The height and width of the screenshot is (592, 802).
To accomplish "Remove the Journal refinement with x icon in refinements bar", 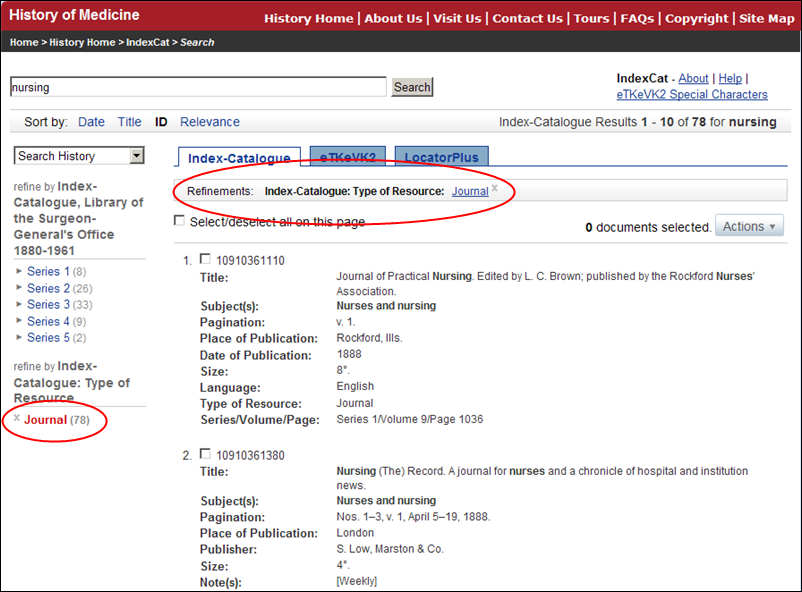I will click(x=495, y=188).
